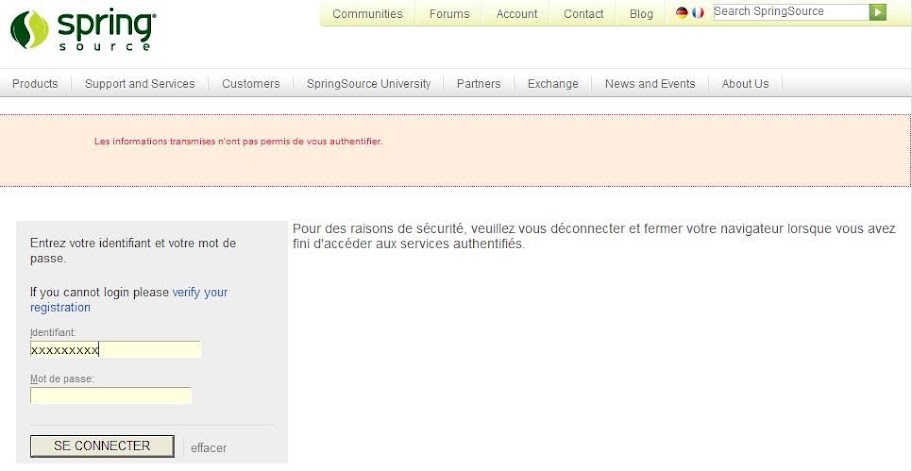The image size is (912, 471).
Task: Go to the Account page
Action: tap(516, 14)
